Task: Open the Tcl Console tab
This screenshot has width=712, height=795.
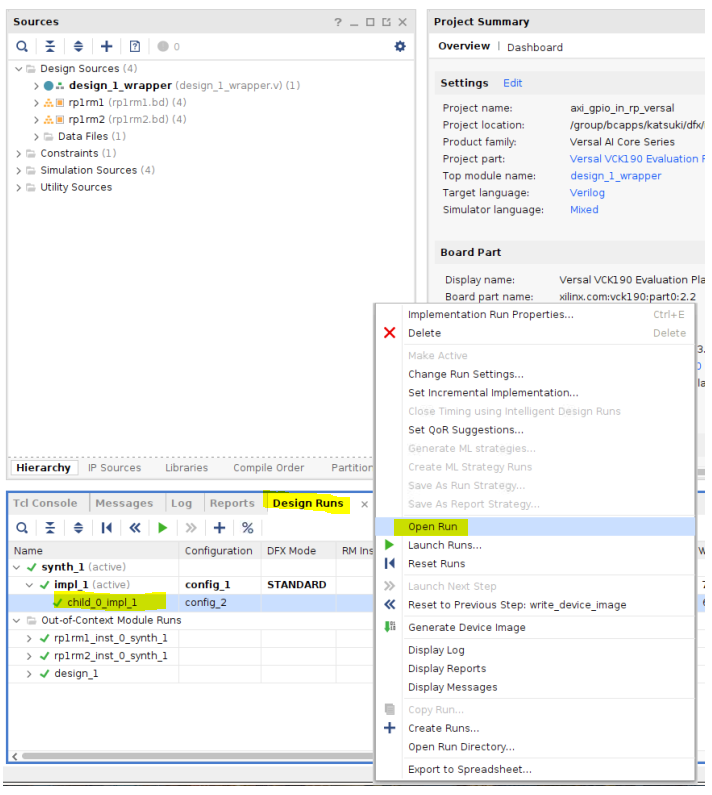Action: tap(45, 503)
